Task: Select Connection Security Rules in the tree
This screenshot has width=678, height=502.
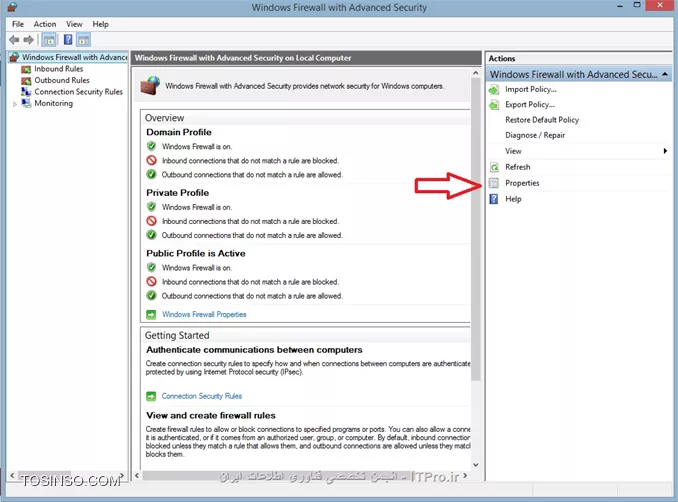Action: [78, 92]
